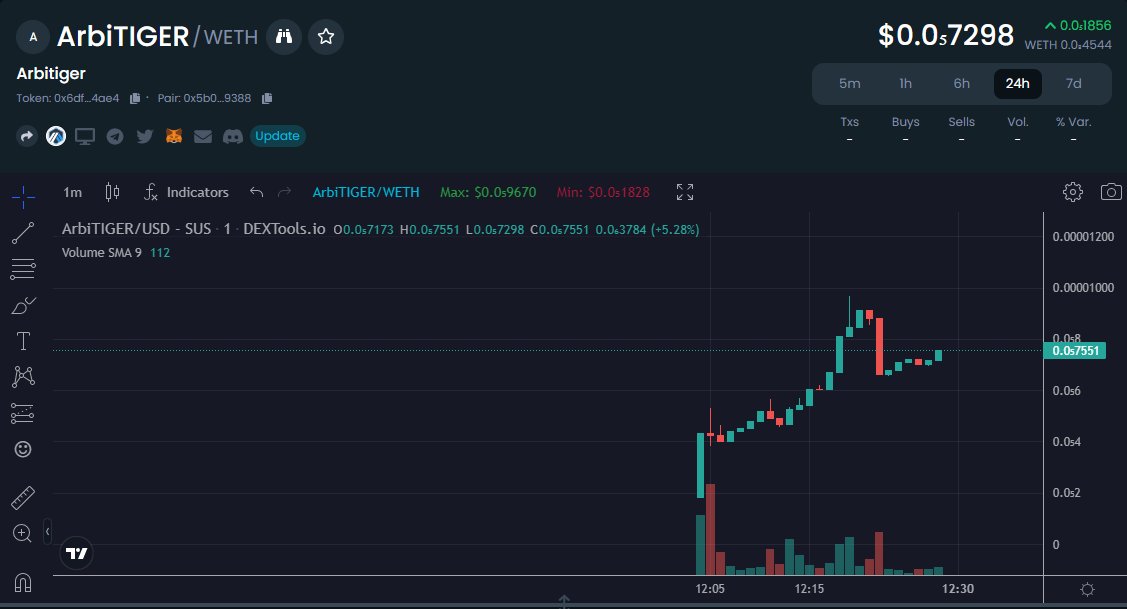Image resolution: width=1127 pixels, height=609 pixels.
Task: Collapse the drawing toolbar with the chevron
Action: coord(47,532)
